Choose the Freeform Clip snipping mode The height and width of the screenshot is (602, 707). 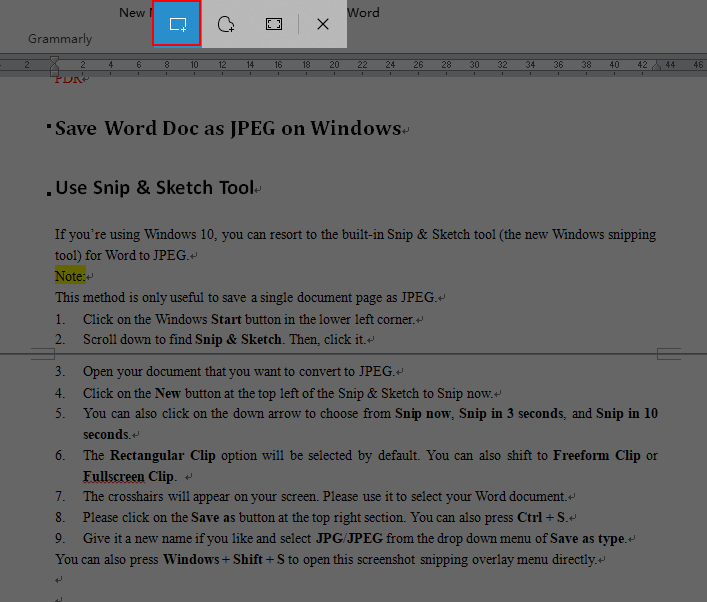click(x=225, y=24)
